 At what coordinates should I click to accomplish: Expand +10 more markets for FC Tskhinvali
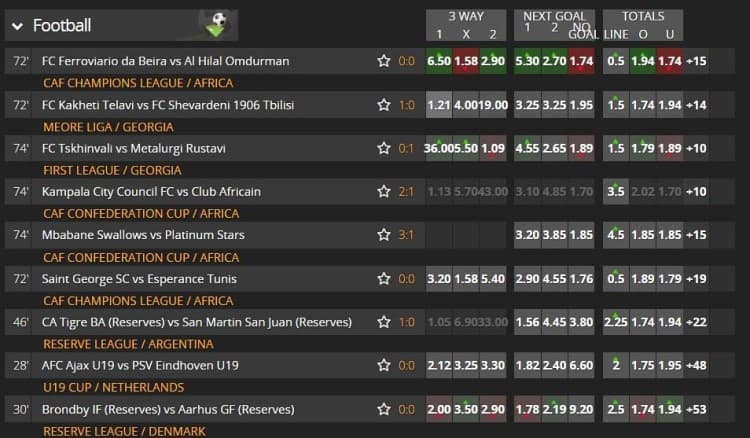click(696, 148)
